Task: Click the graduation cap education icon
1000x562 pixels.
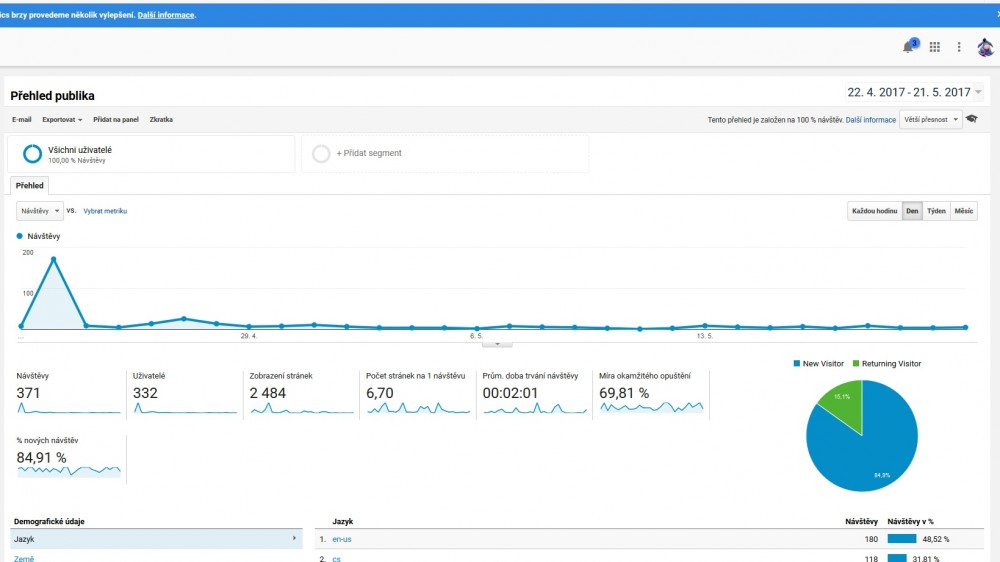Action: [972, 119]
